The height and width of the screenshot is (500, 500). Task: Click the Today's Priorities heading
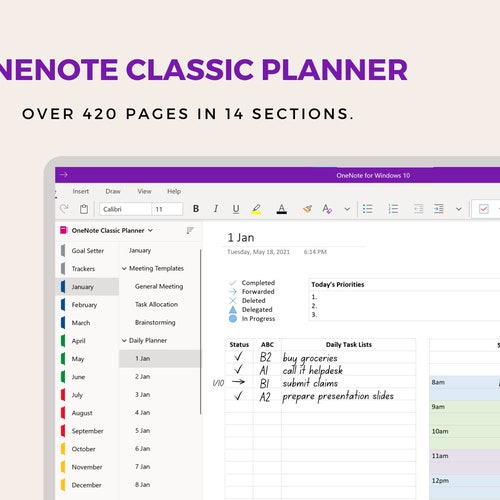click(338, 284)
